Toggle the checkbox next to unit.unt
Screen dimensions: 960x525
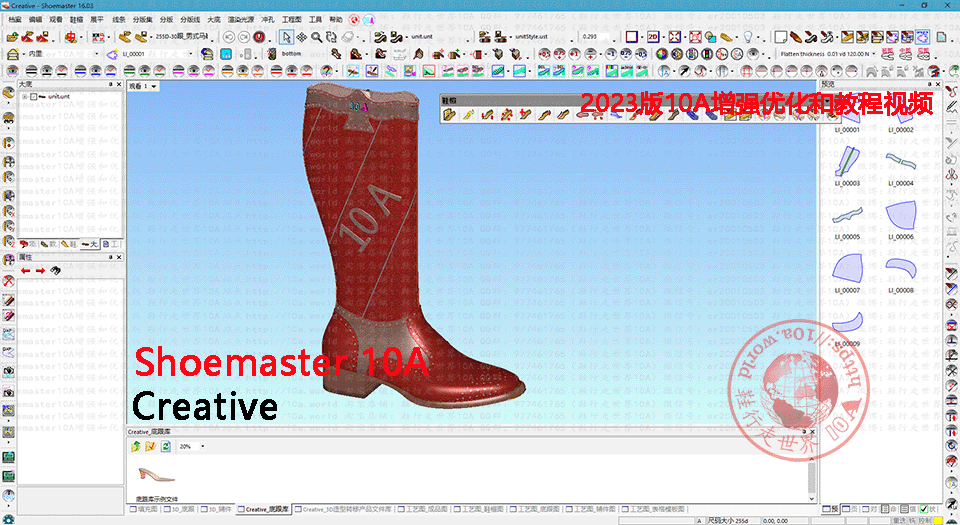click(34, 97)
